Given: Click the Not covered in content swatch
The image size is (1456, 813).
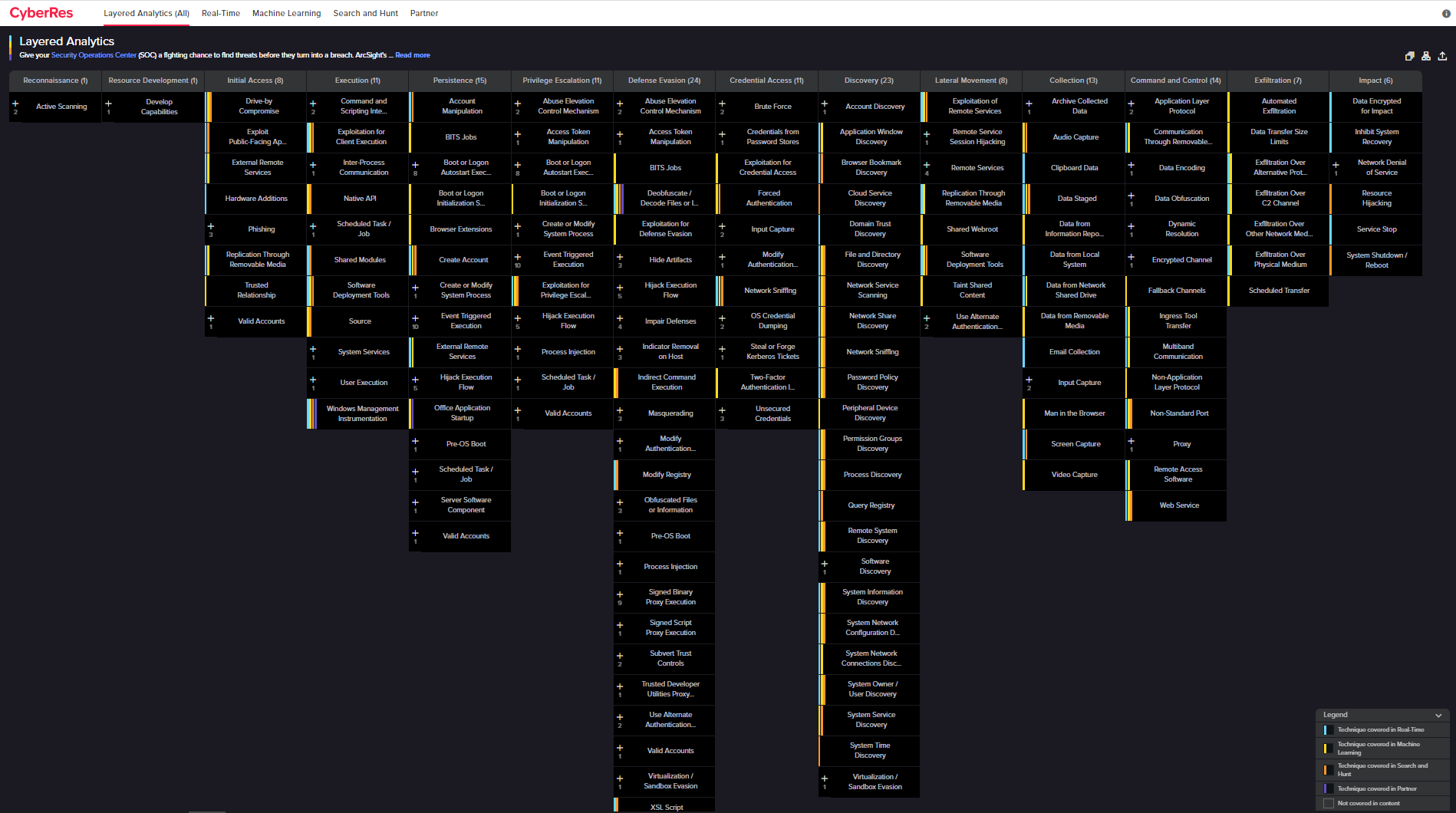Looking at the screenshot, I should pos(1329,804).
